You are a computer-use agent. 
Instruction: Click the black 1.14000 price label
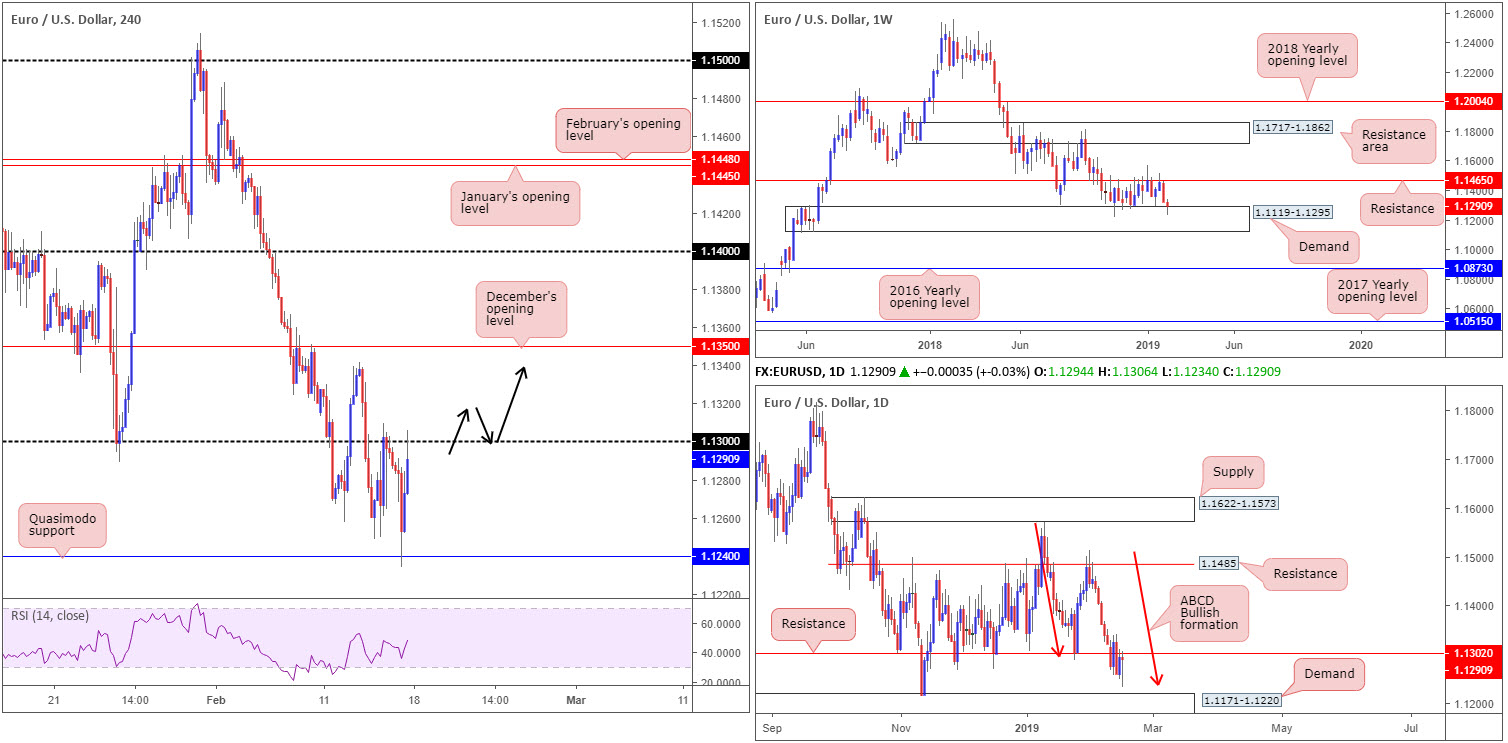click(x=722, y=251)
